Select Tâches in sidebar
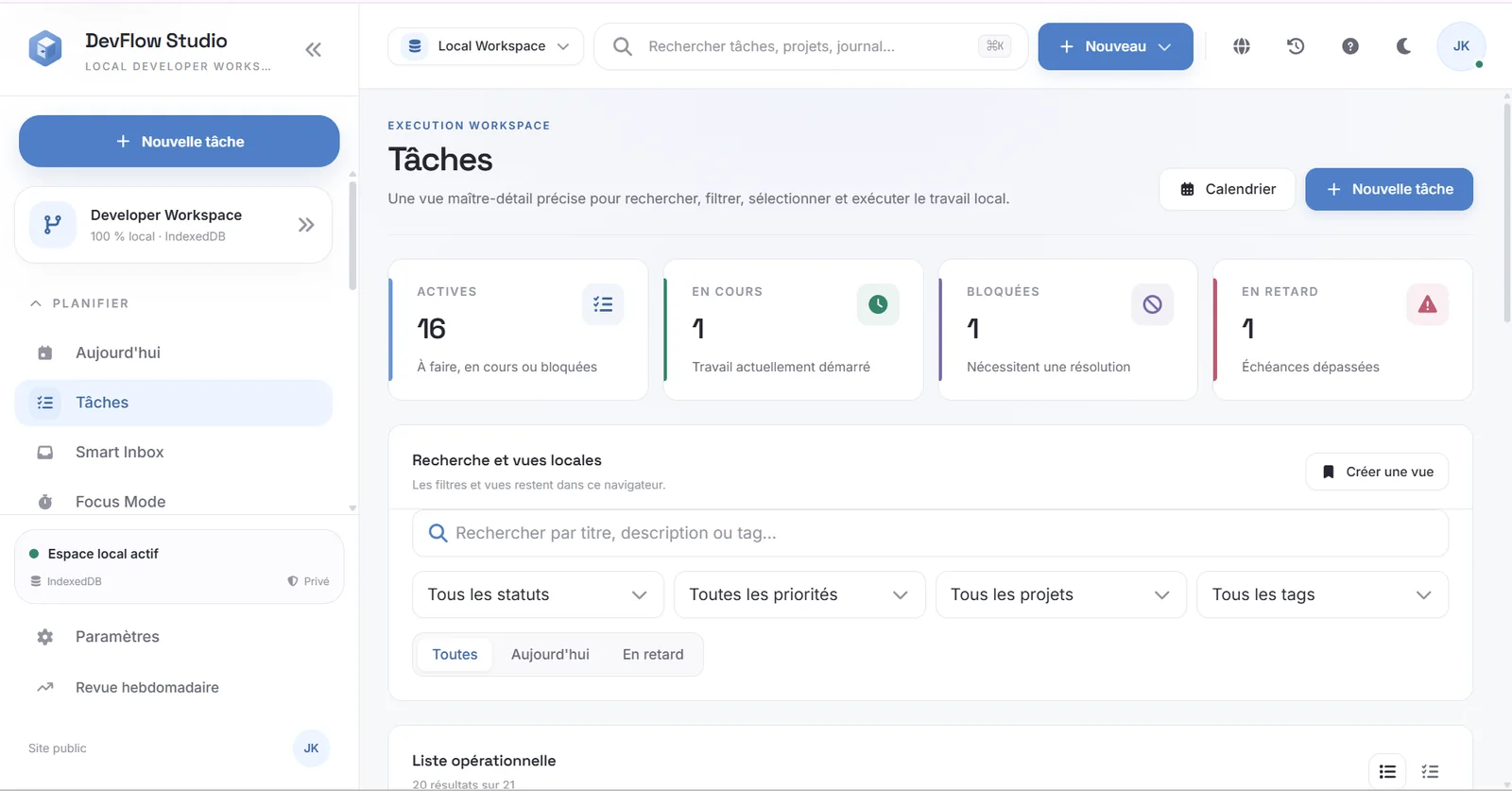1512x791 pixels. [174, 403]
